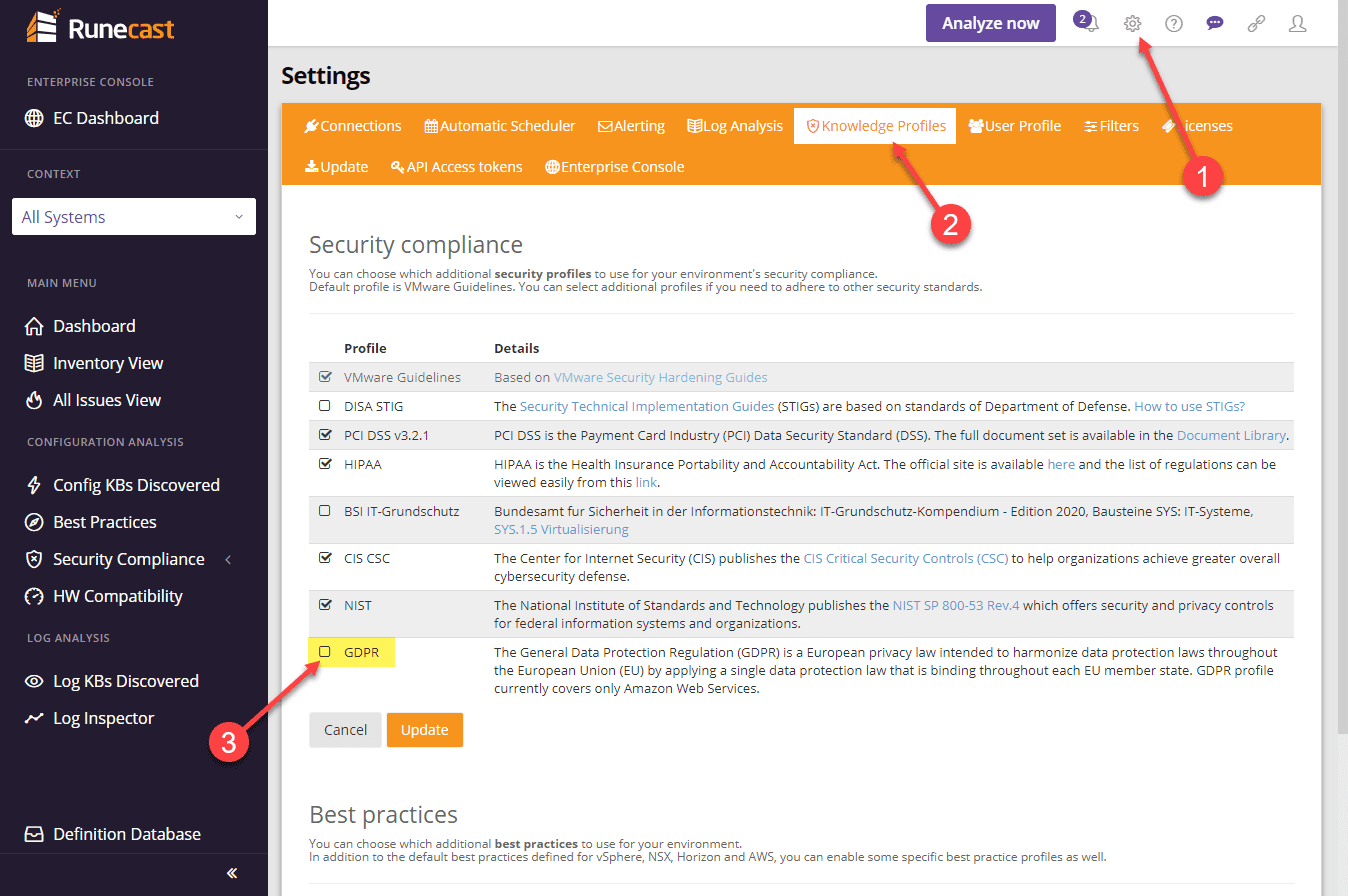Open the user account icon
Viewport: 1348px width, 896px height.
[1297, 23]
